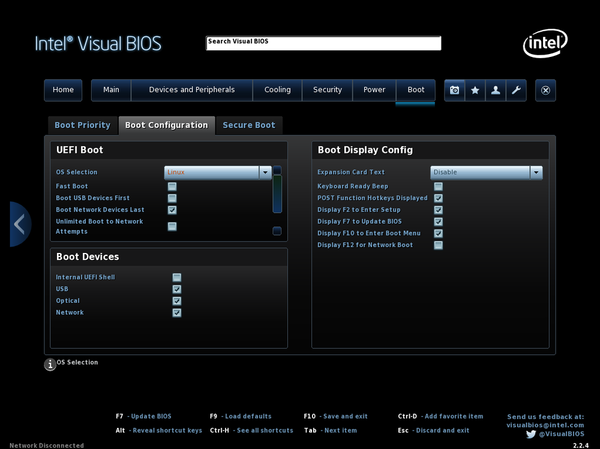Viewport: 600px width, 449px height.
Task: Select the Boot tab
Action: tap(416, 90)
